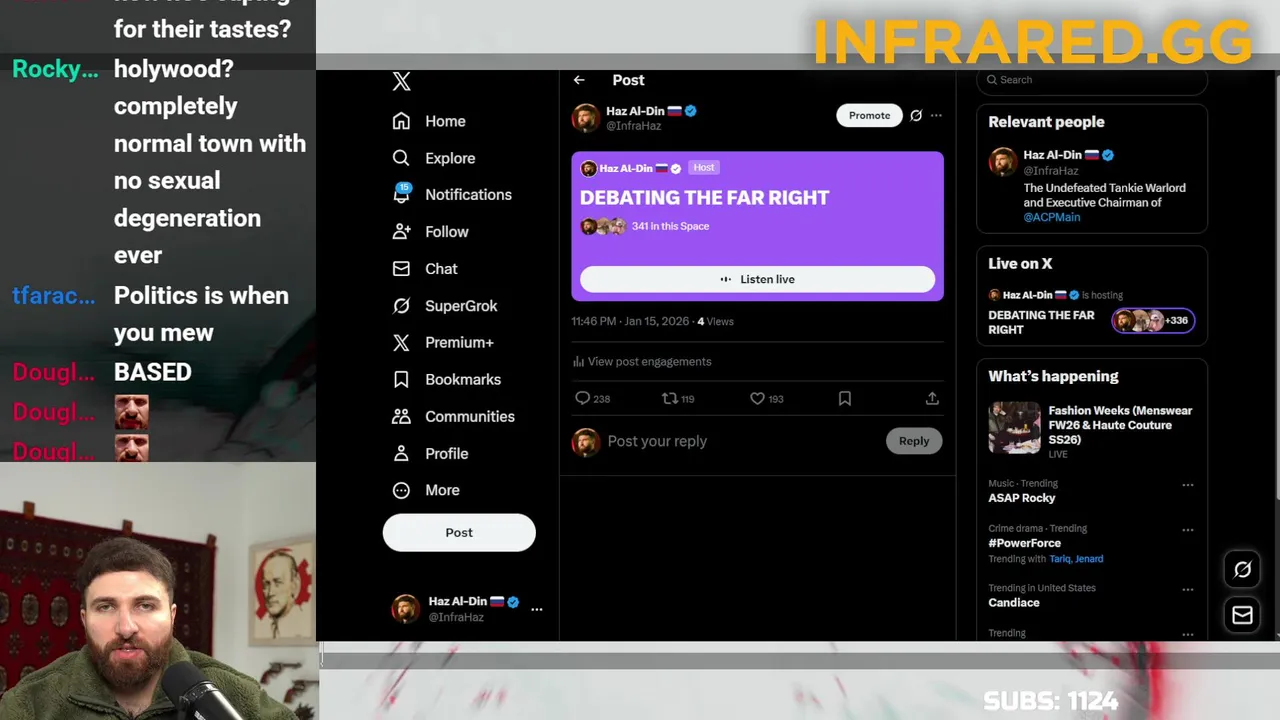Open the account menu dots beside @InfraHaz
Screen dimensions: 1280x720
[537, 609]
